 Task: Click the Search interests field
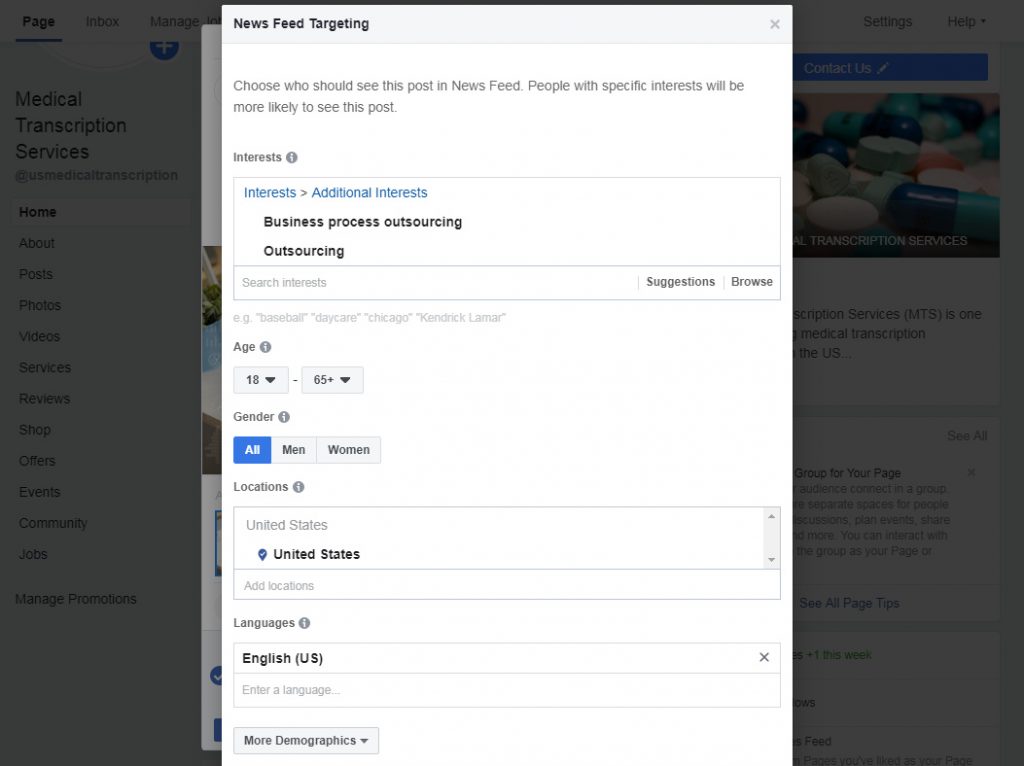[435, 283]
